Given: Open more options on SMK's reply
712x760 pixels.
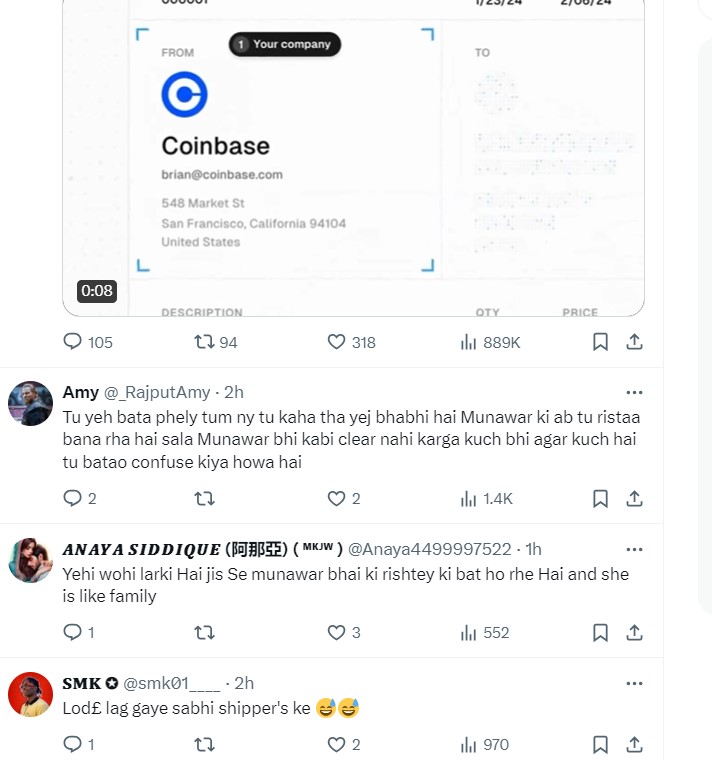Looking at the screenshot, I should [x=634, y=683].
